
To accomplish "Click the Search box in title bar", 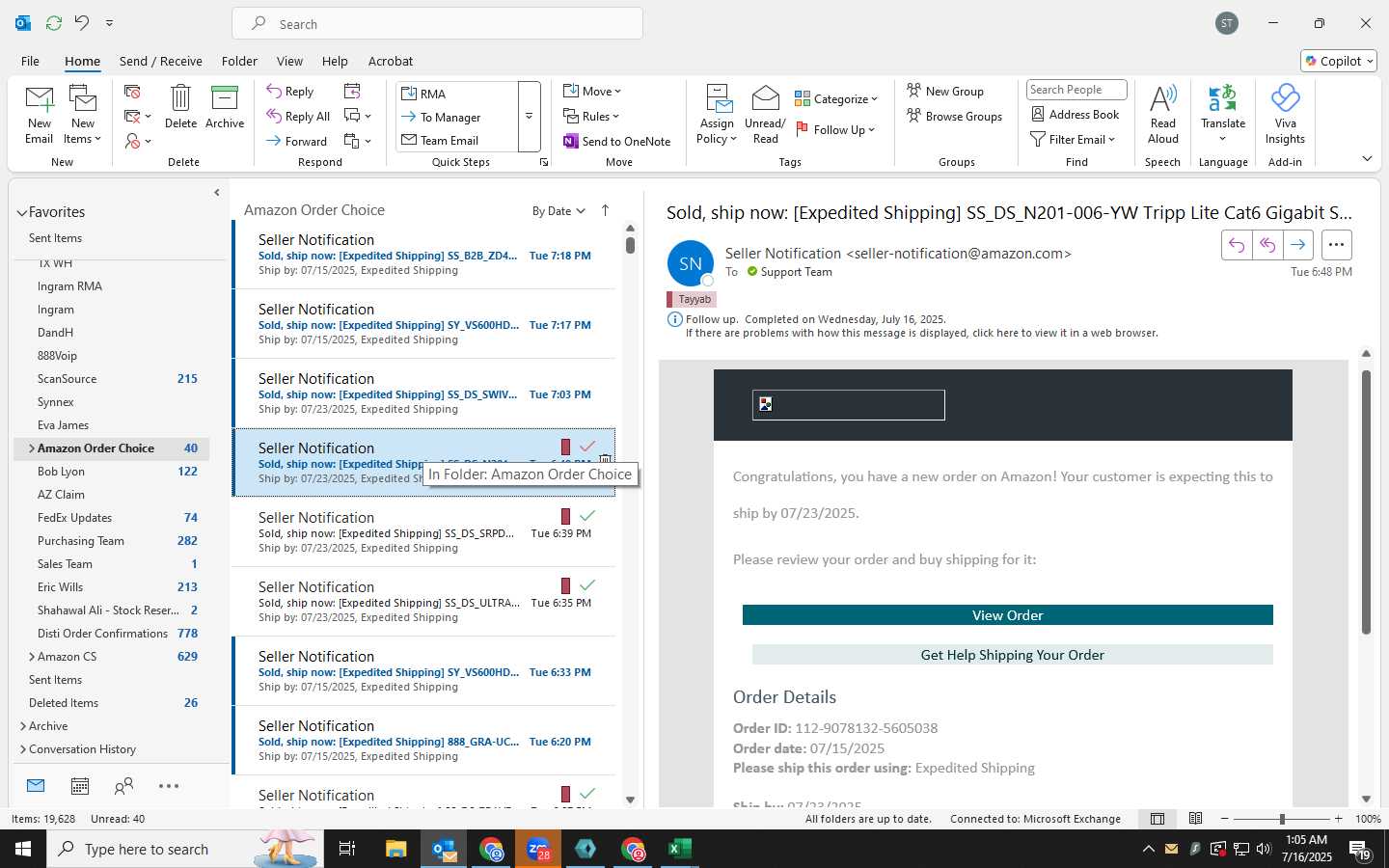I will click(x=437, y=24).
